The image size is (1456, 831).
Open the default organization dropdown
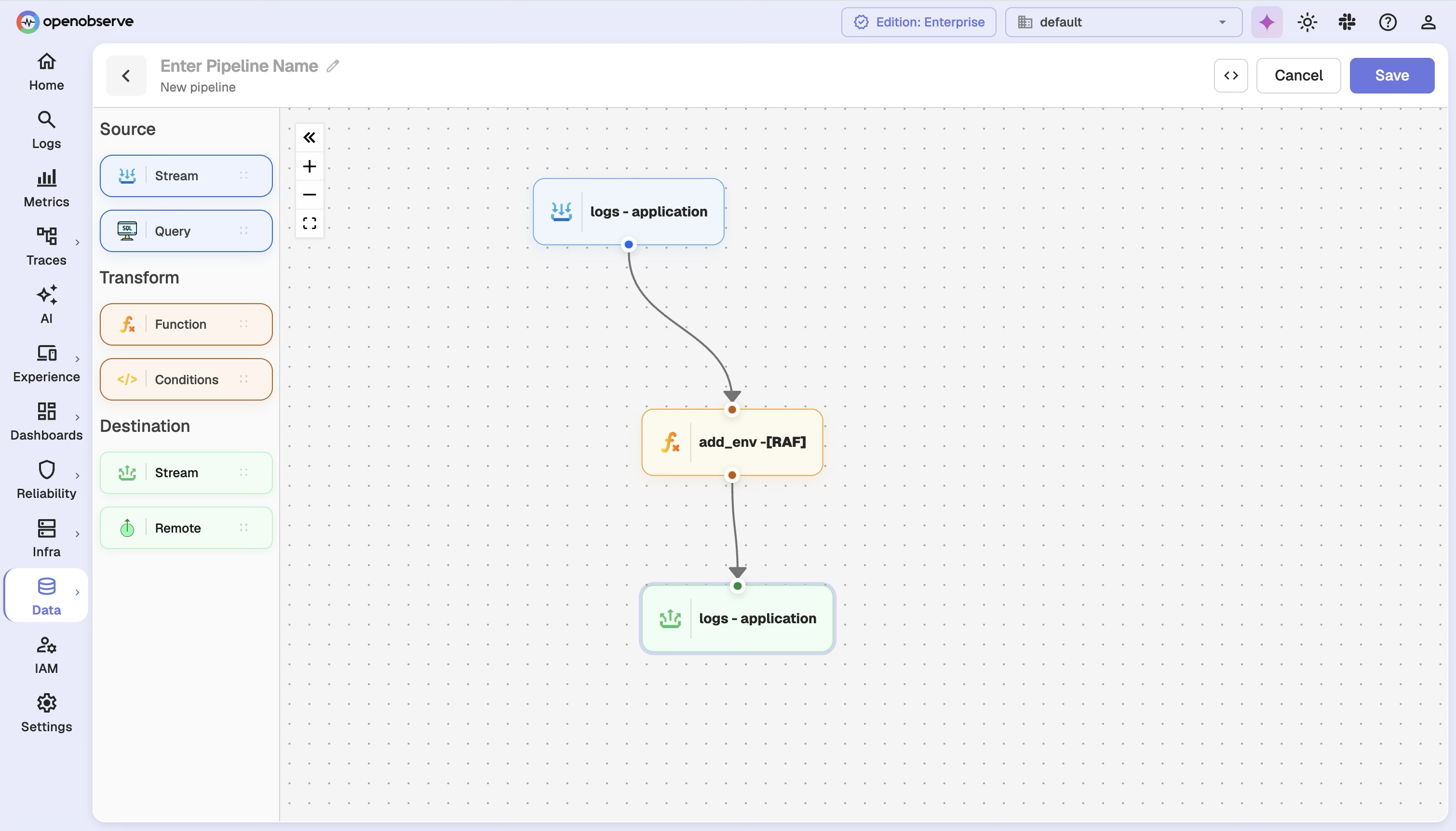pyautogui.click(x=1123, y=22)
